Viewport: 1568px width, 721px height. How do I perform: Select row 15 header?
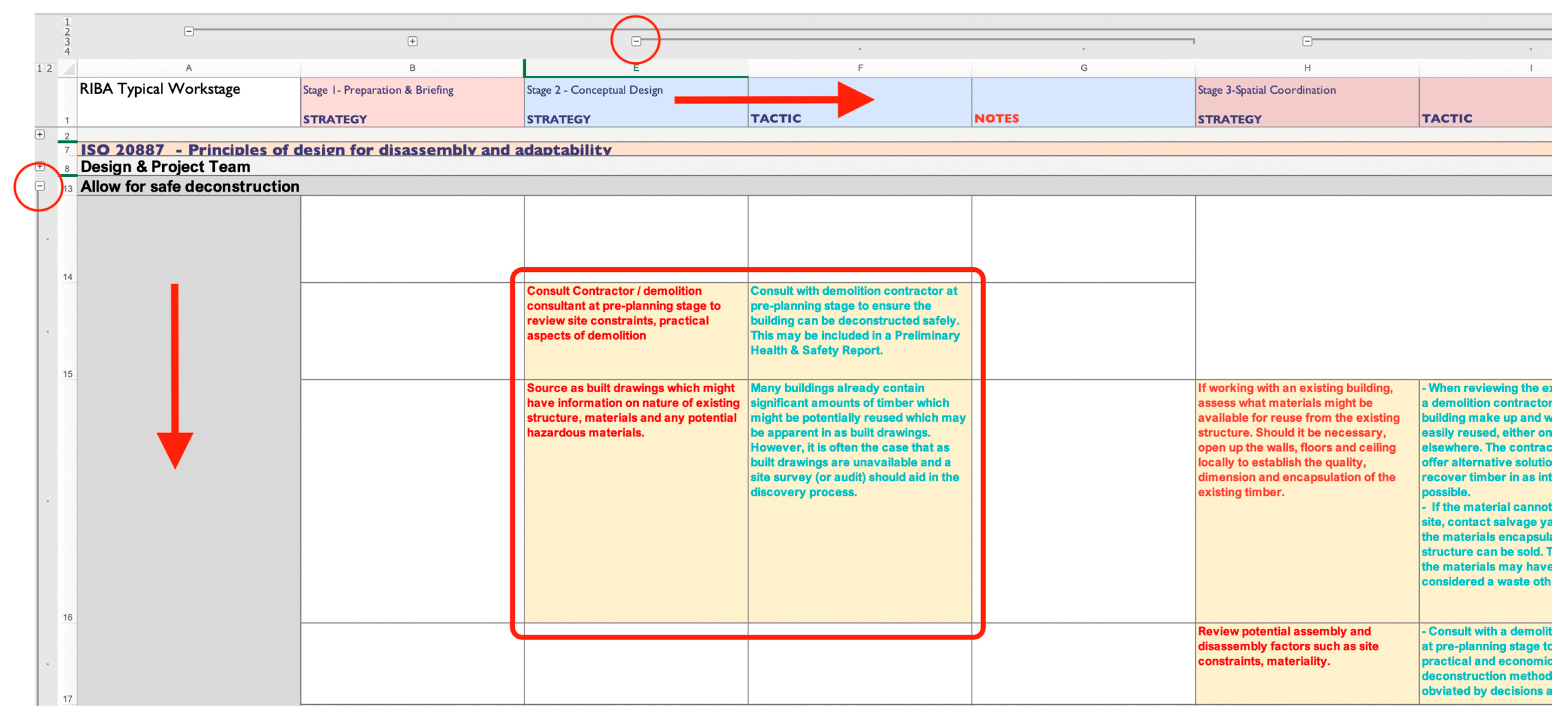(x=67, y=331)
